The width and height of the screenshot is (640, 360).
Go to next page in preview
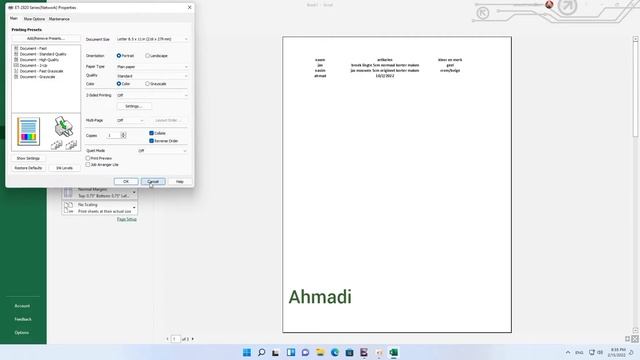(x=193, y=339)
